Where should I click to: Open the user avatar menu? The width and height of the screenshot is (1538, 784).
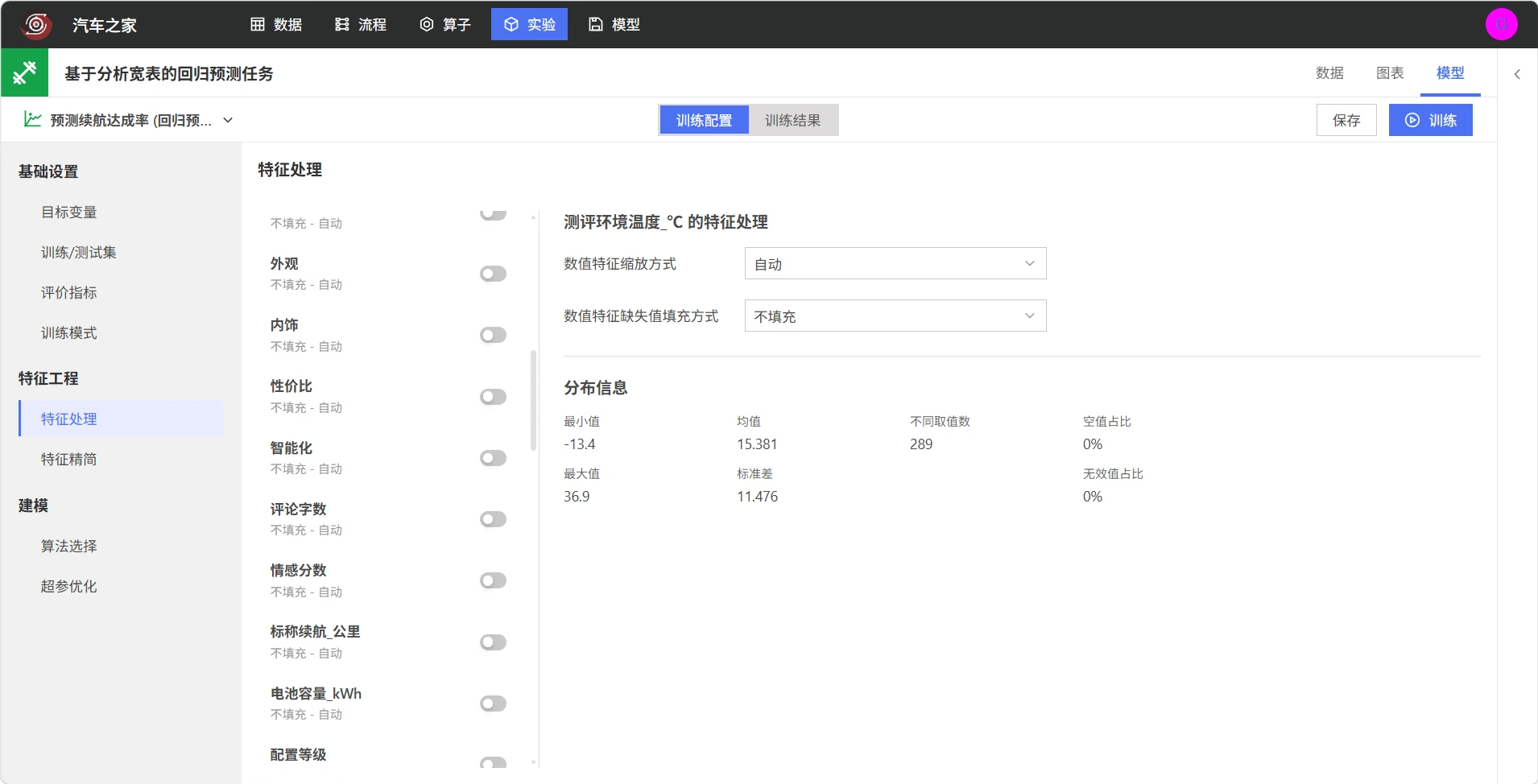click(1501, 24)
